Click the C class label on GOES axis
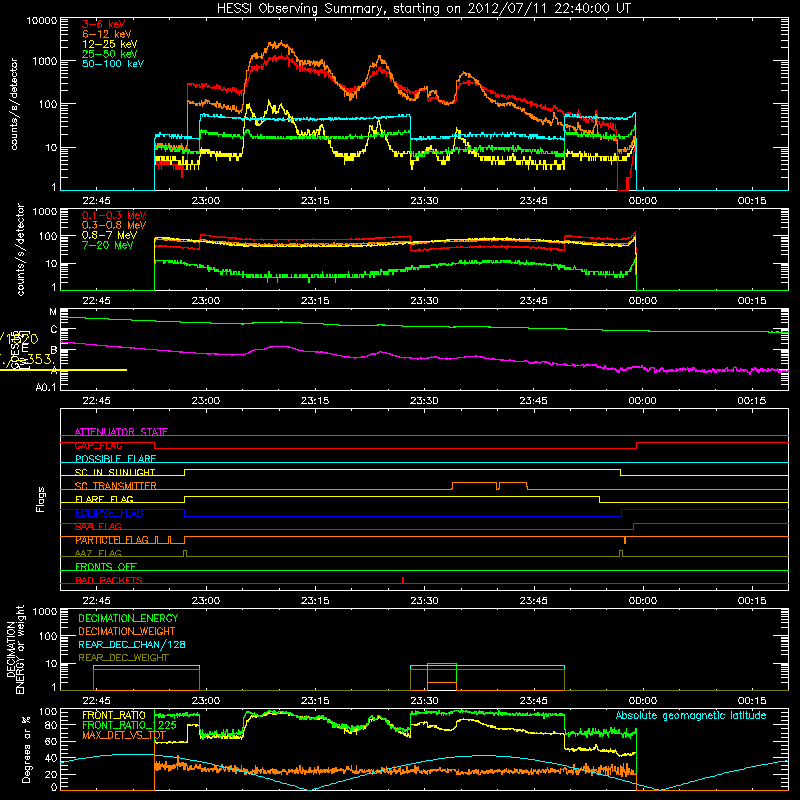Viewport: 800px width, 800px height. click(x=54, y=330)
